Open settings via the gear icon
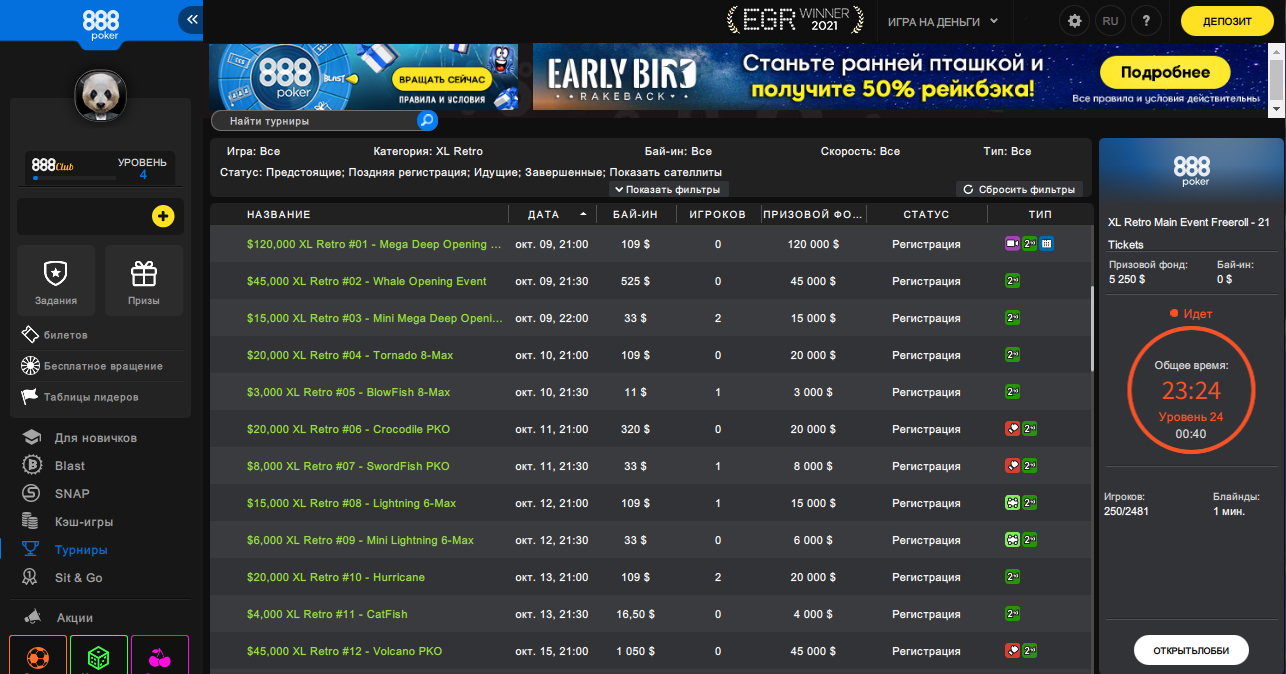 coord(1075,21)
